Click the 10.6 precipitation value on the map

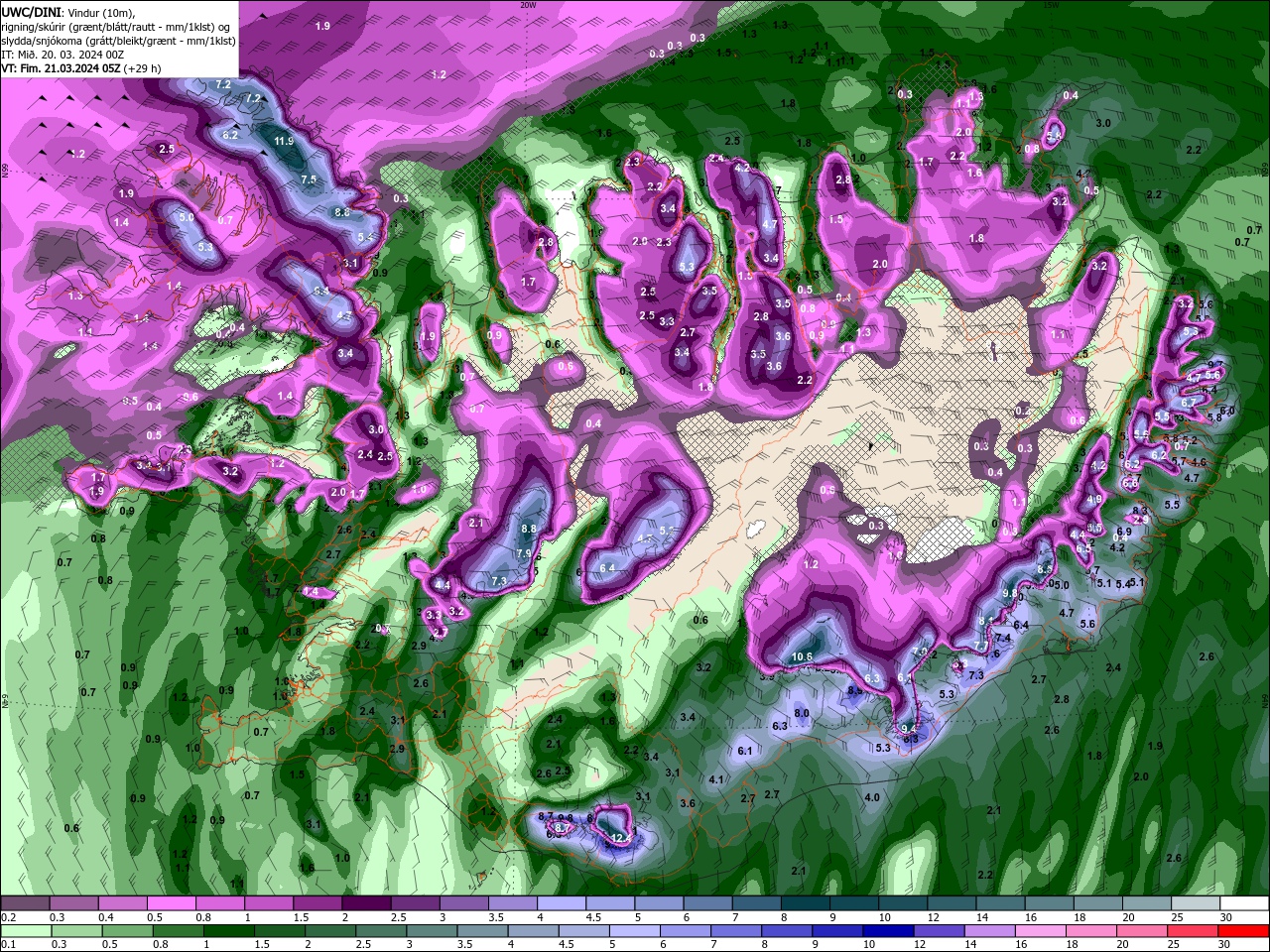click(803, 656)
